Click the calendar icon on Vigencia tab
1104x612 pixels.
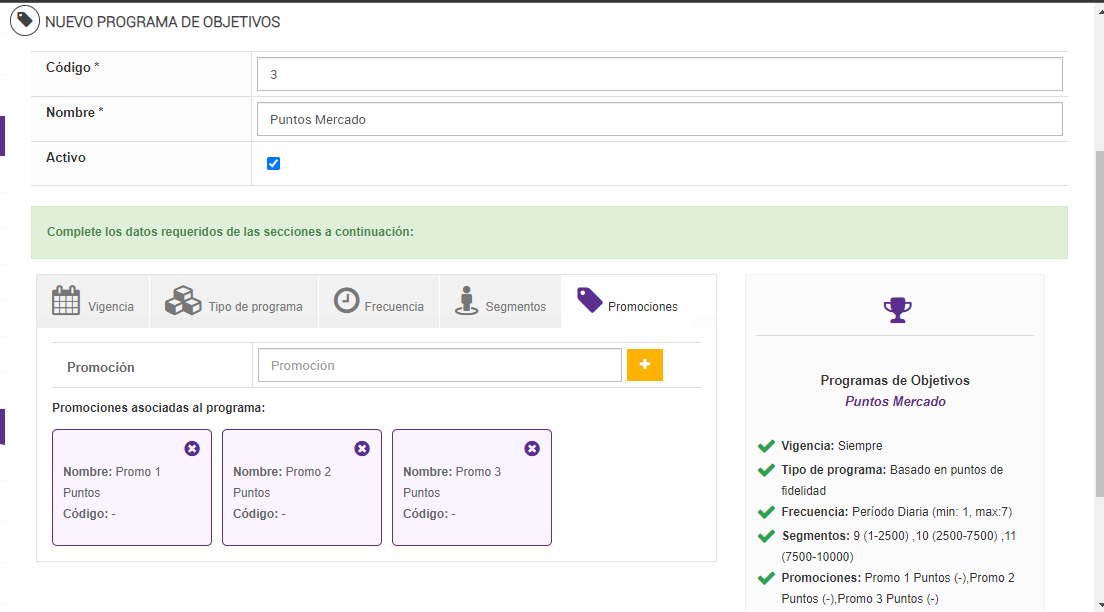click(66, 301)
